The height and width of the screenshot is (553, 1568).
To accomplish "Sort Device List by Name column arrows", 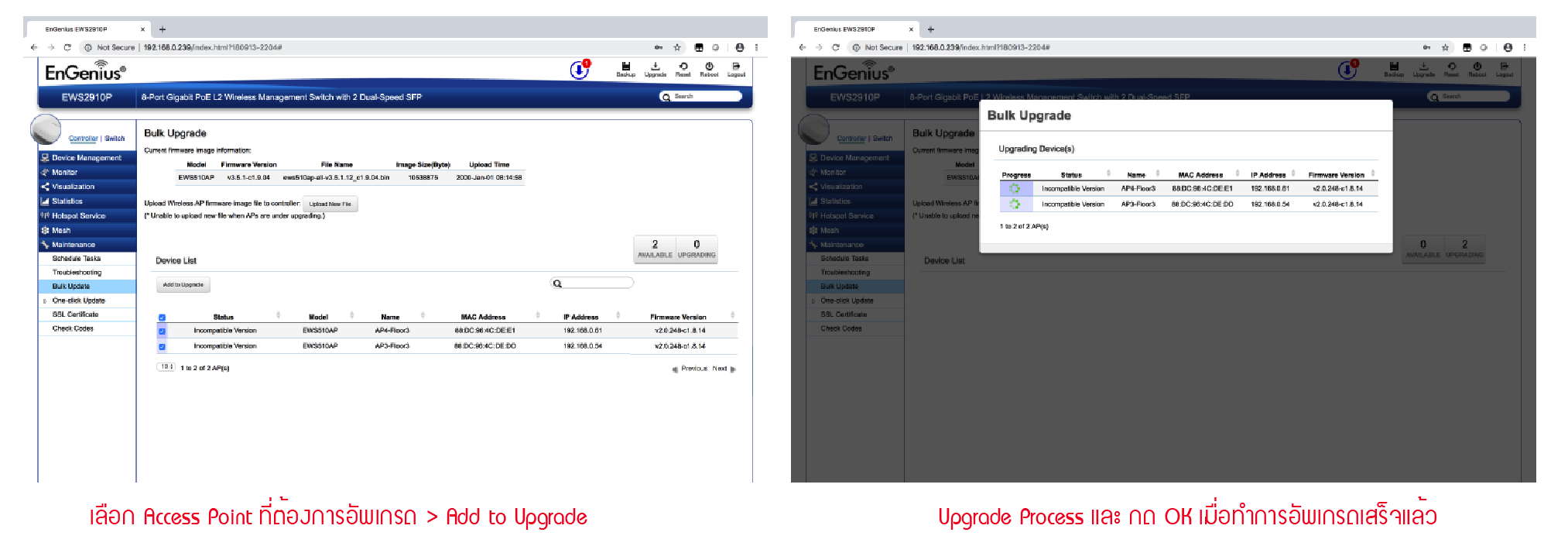I will (x=423, y=315).
